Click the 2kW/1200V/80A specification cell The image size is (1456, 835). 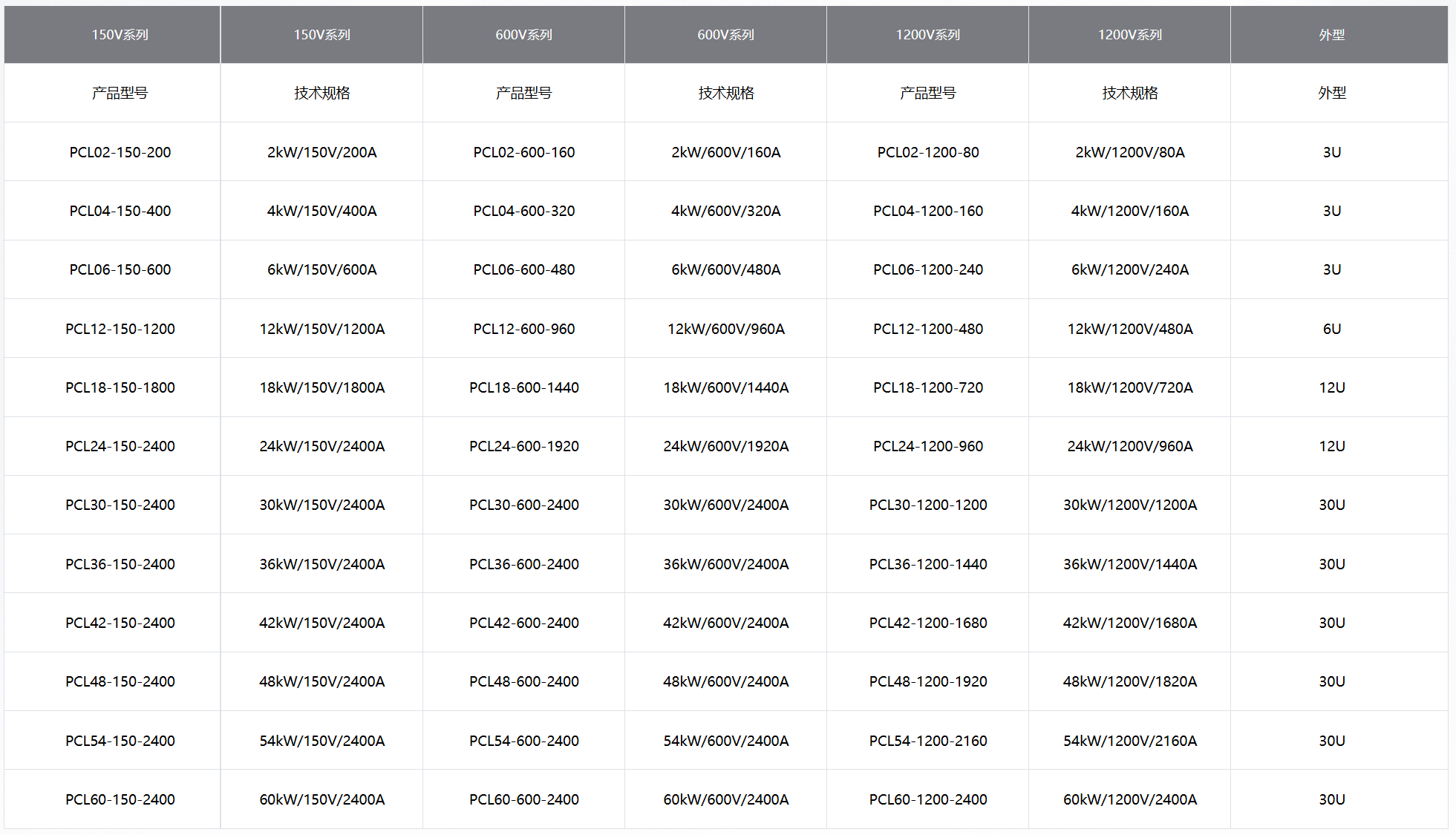point(1129,152)
